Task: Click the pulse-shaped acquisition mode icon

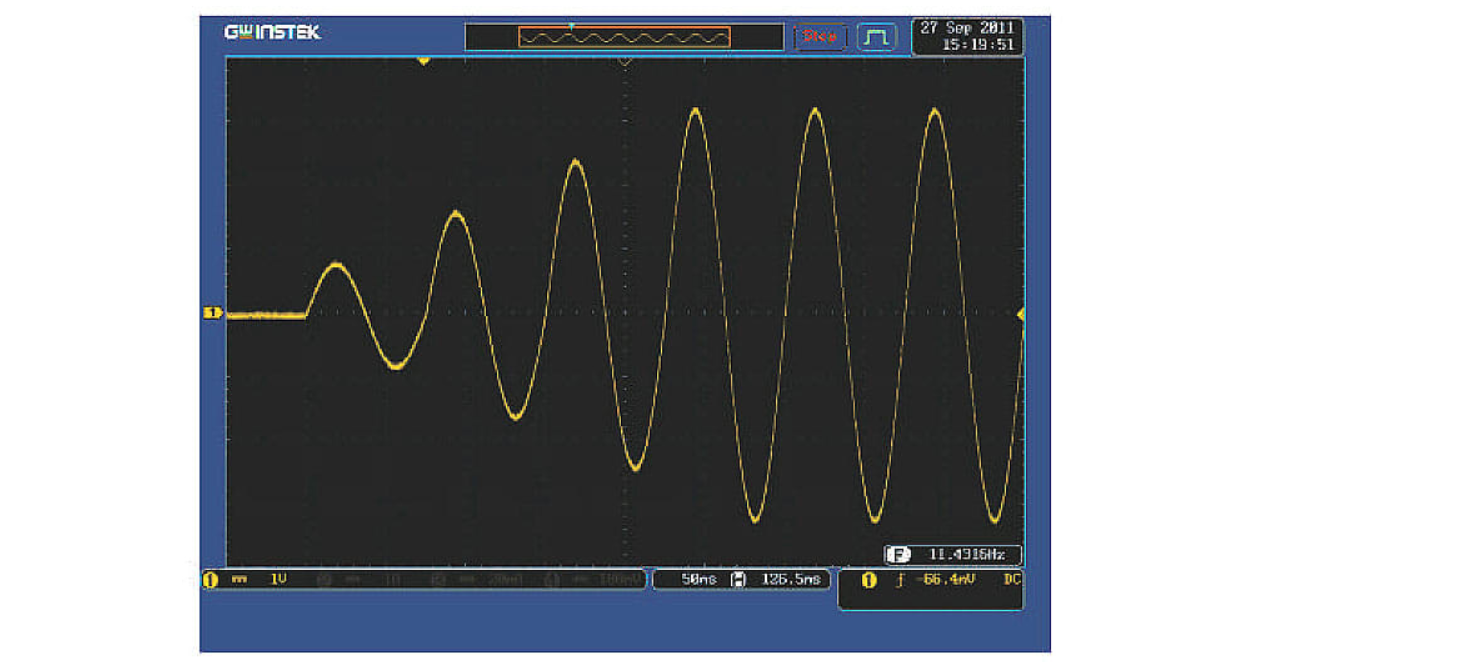Action: tap(878, 37)
